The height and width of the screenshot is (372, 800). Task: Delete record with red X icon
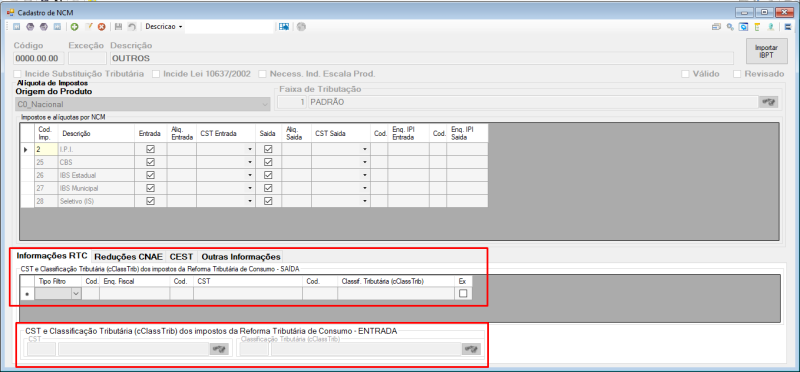click(102, 27)
